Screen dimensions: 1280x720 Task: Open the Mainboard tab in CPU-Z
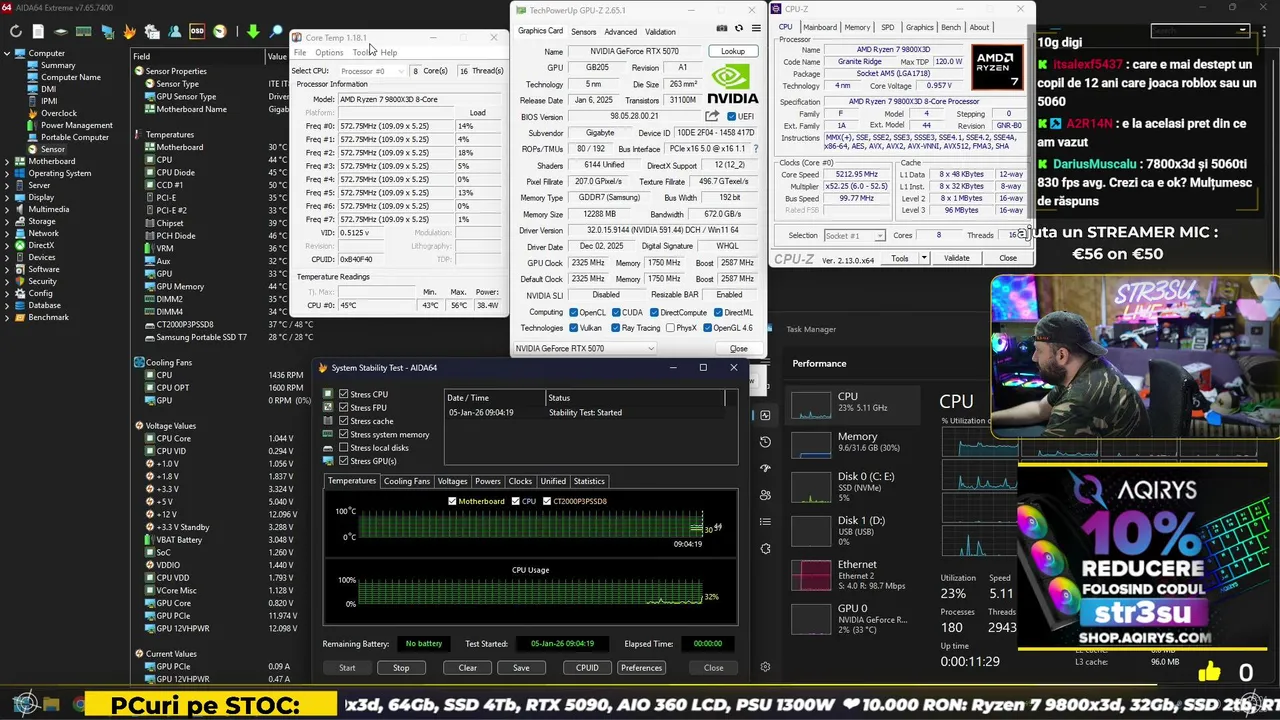(x=820, y=27)
